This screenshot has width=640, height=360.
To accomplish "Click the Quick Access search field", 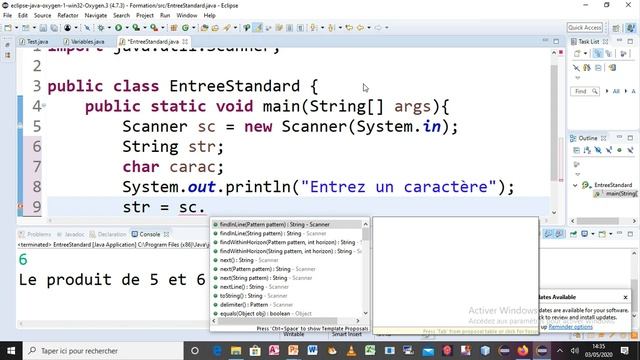I will (x=584, y=27).
